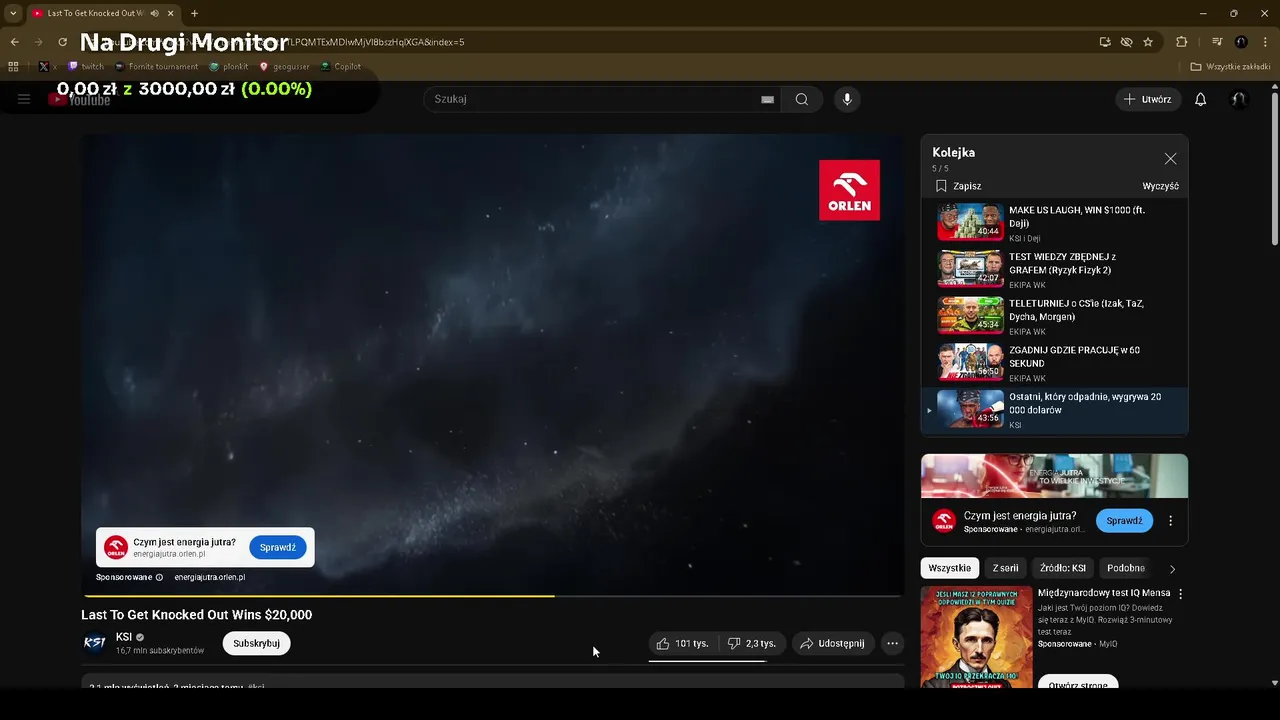Screen dimensions: 1280x720
Task: Select the 'Podobne' filter chip
Action: [x=1126, y=568]
